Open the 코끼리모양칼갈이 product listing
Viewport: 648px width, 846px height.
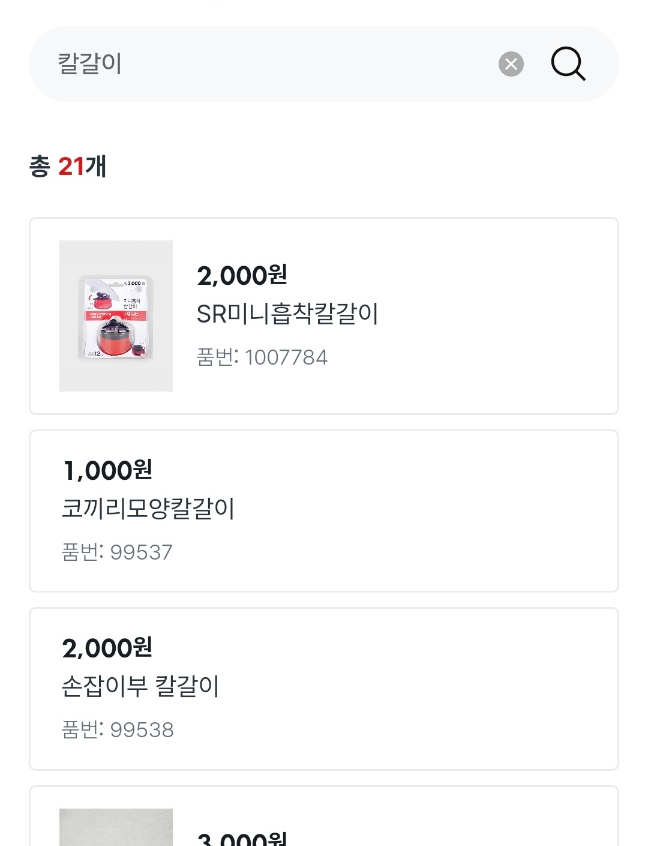[x=147, y=509]
